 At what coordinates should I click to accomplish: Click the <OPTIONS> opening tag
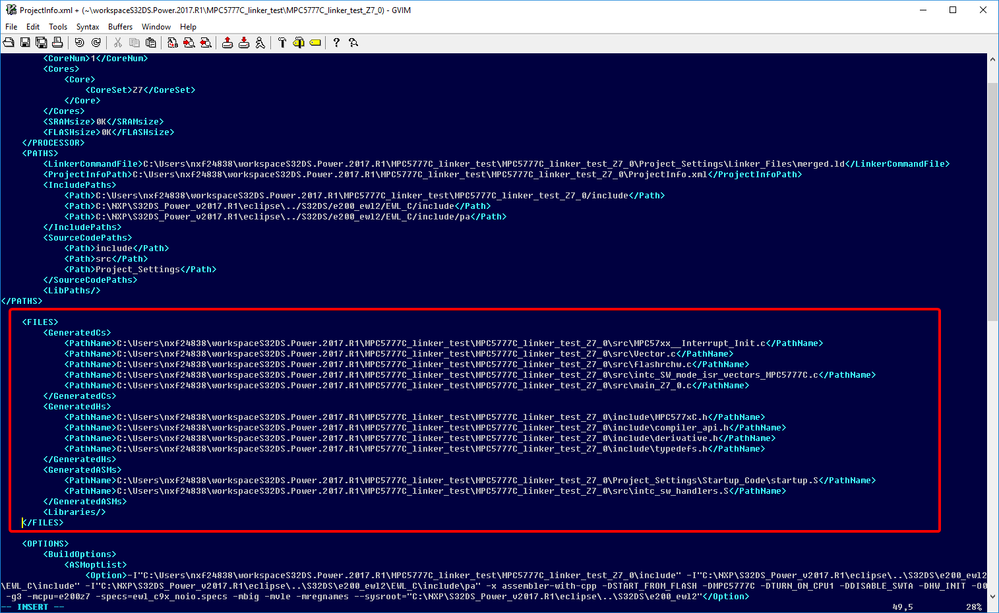45,544
